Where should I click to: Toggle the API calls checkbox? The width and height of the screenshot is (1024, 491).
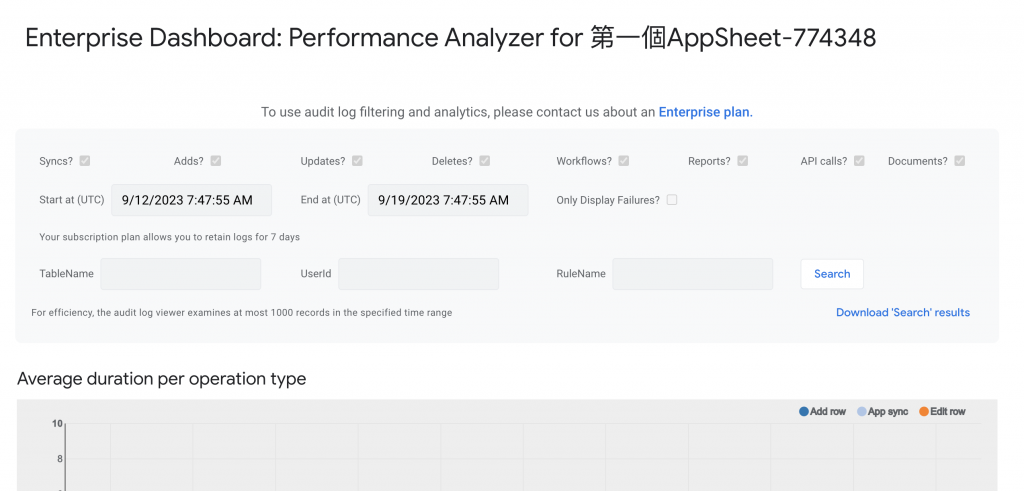[859, 161]
